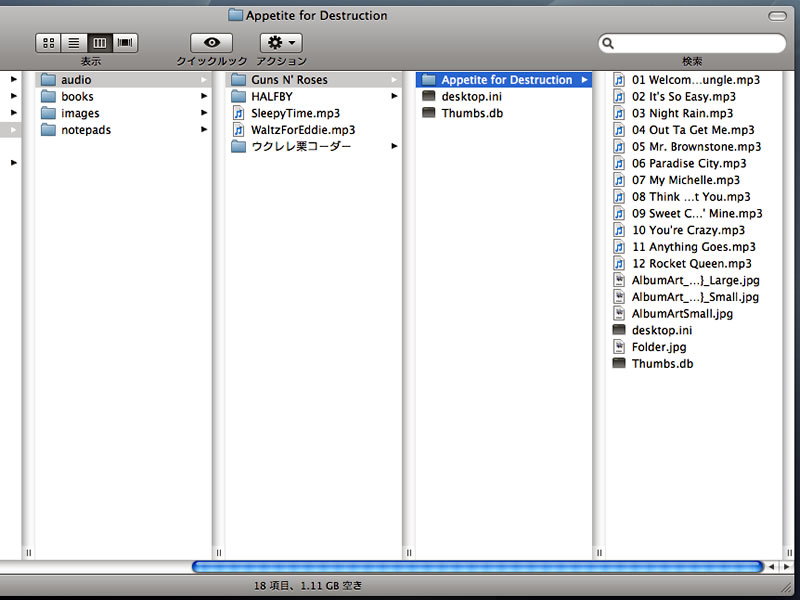Select 06 Paradise City.mp3 track
Image resolution: width=800 pixels, height=600 pixels.
[689, 164]
